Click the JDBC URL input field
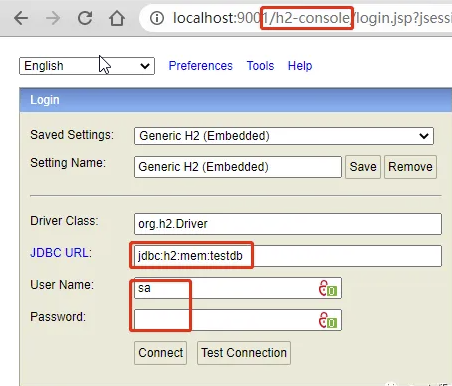This screenshot has height=386, width=452. (x=288, y=256)
